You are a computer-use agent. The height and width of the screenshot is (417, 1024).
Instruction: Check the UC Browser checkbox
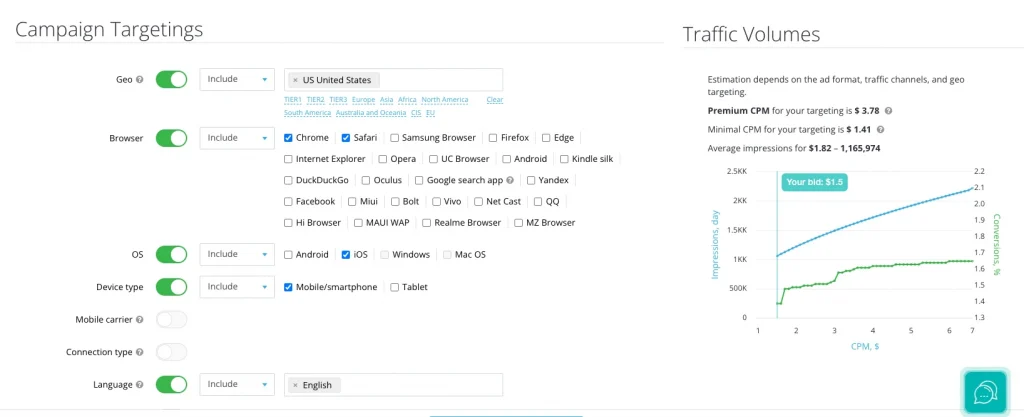click(434, 159)
